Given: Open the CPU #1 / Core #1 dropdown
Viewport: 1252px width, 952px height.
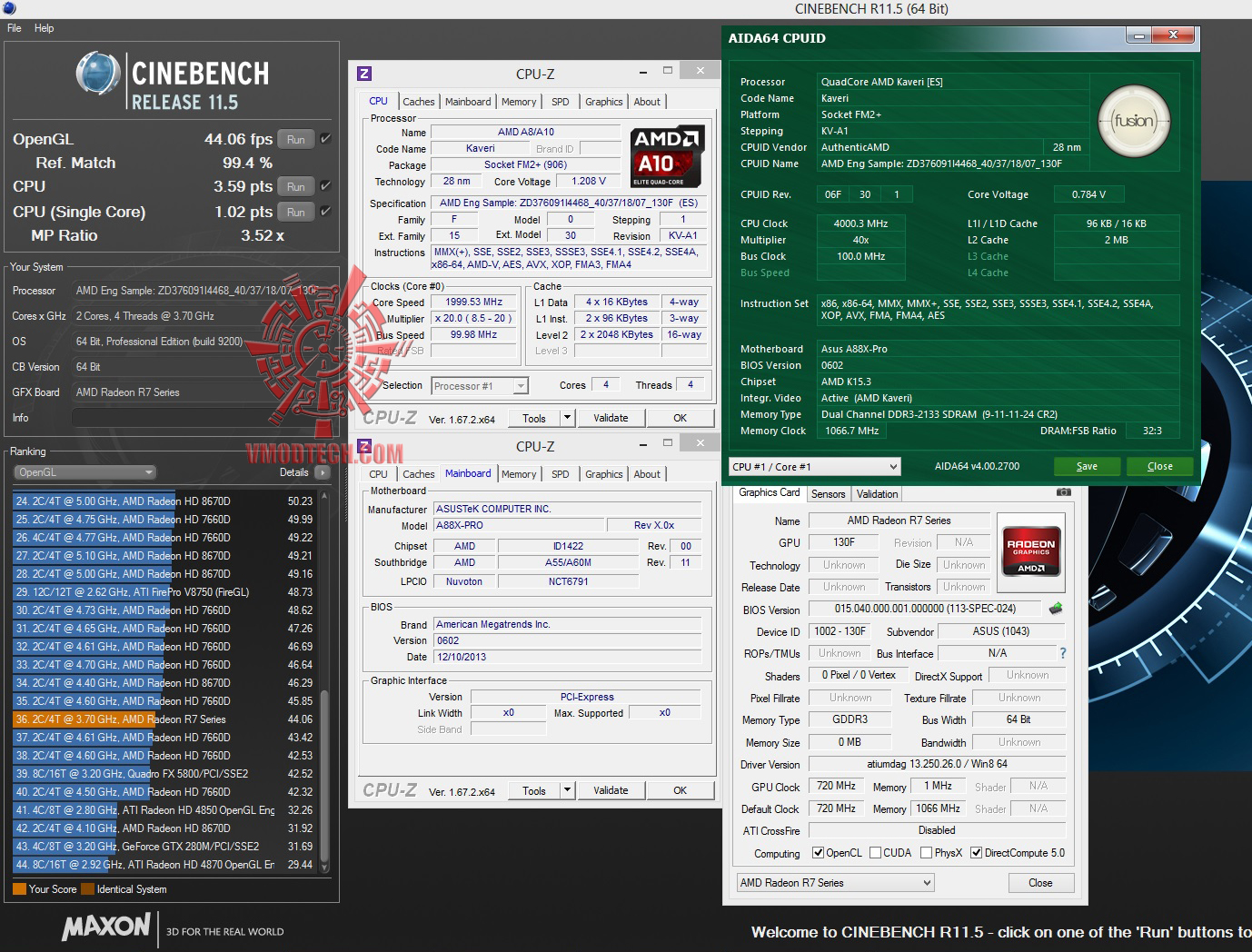Looking at the screenshot, I should [x=815, y=467].
